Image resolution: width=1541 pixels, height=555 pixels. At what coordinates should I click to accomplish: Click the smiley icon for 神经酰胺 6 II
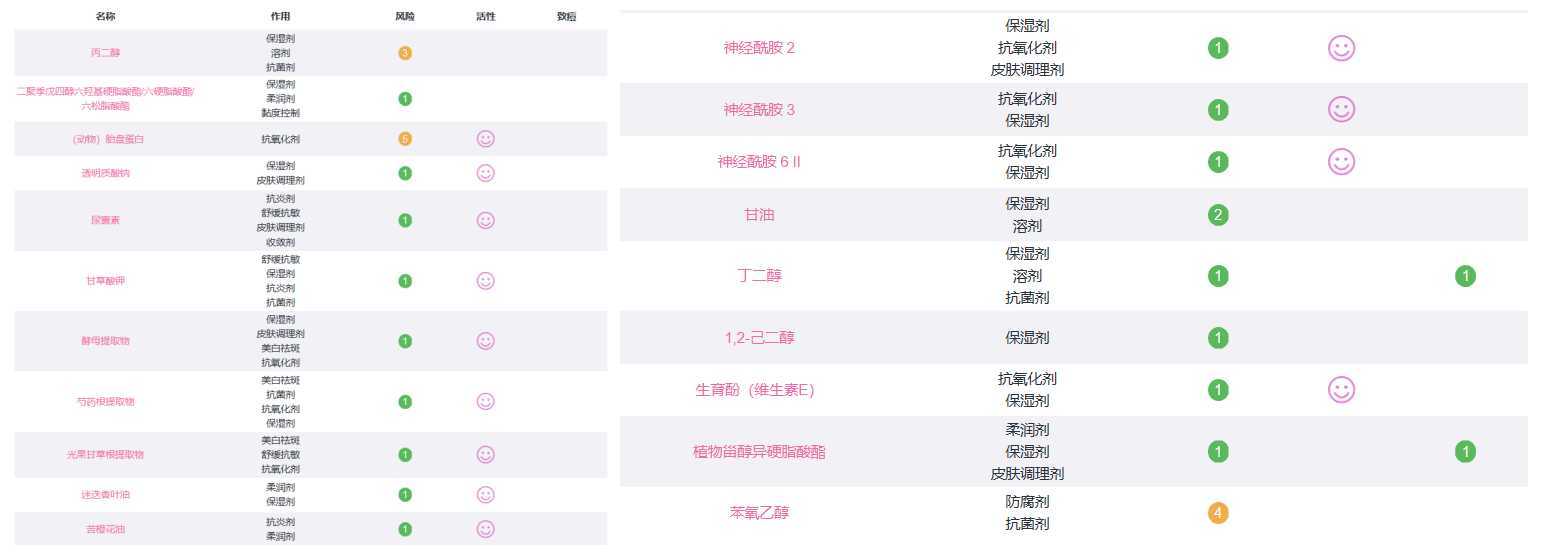pos(1341,162)
